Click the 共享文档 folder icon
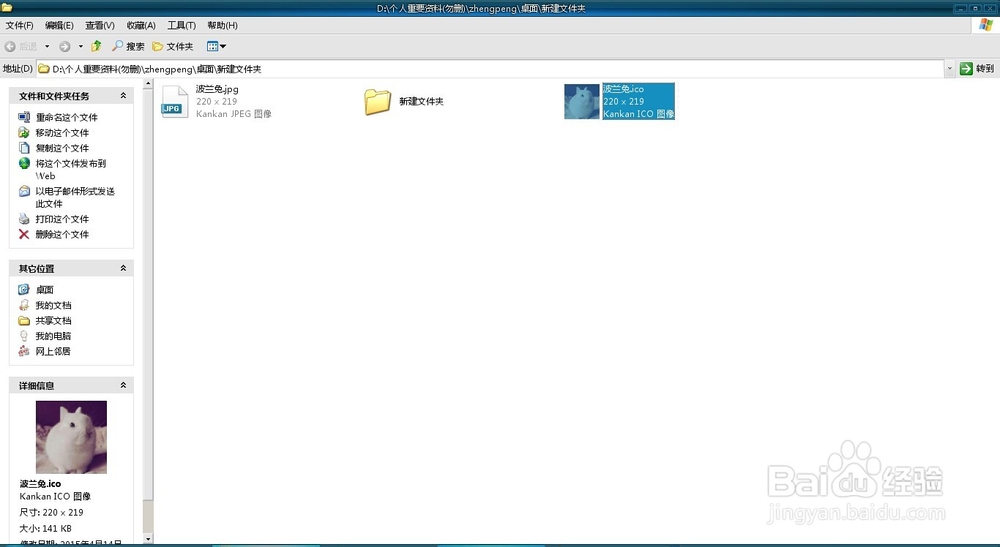This screenshot has width=1000, height=547. (x=24, y=320)
